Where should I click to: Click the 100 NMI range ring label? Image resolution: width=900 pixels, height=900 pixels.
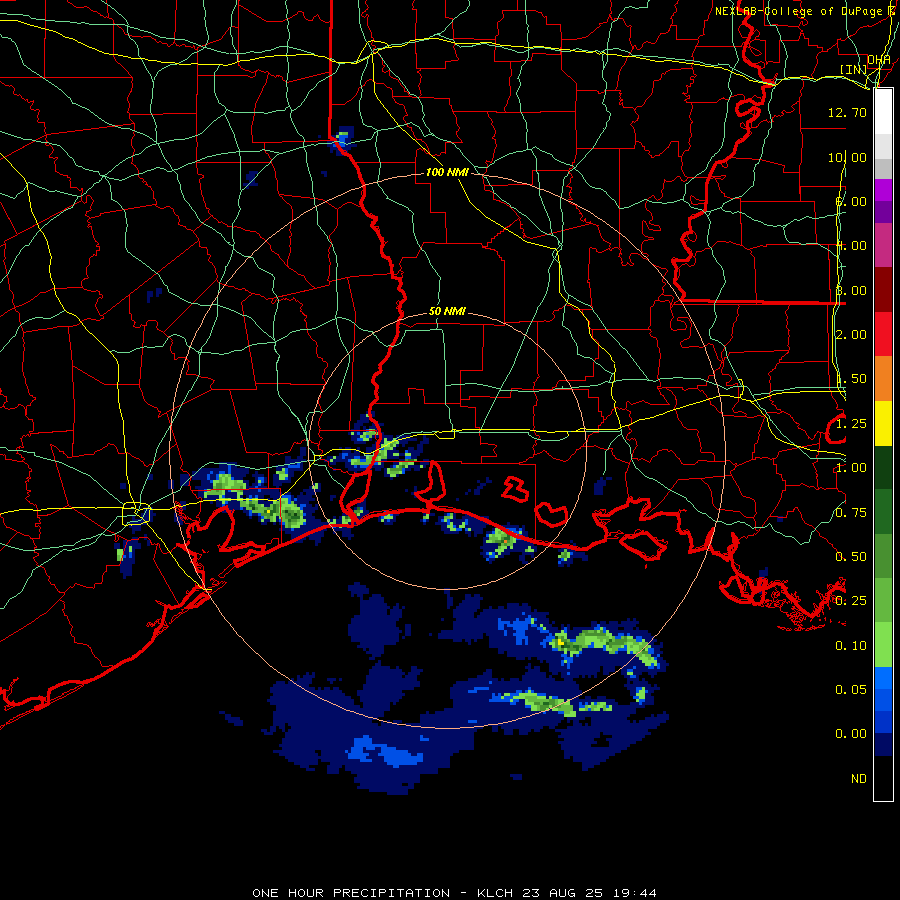point(447,172)
